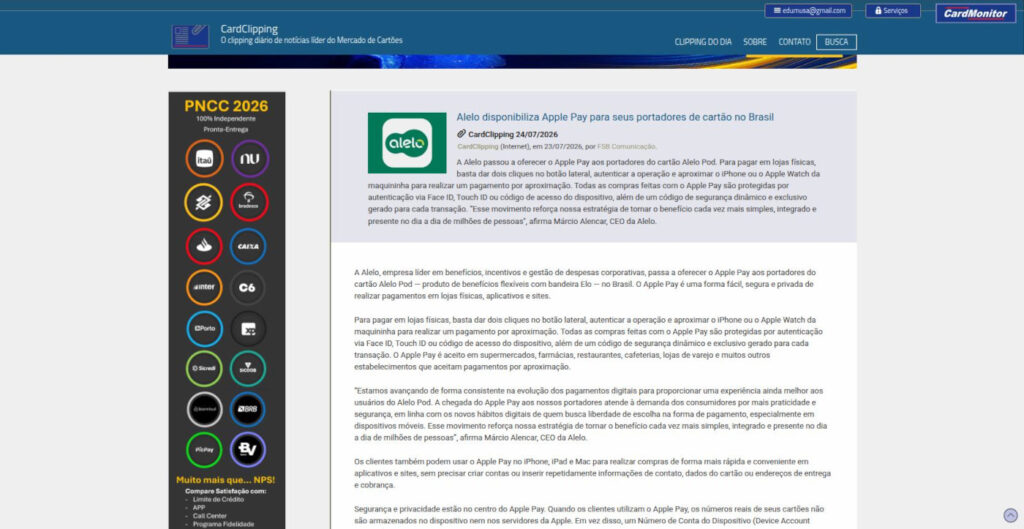Image resolution: width=1024 pixels, height=529 pixels.
Task: Click the Sicredi logo in PNCC banner
Action: 204,369
